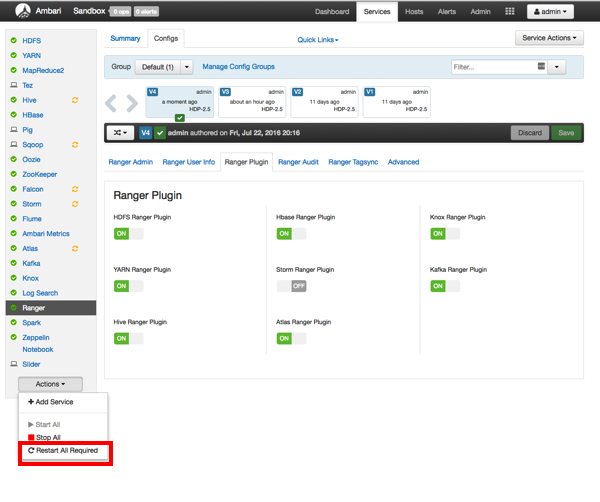
Task: Click the filter properties icon in Filter box
Action: pos(541,67)
